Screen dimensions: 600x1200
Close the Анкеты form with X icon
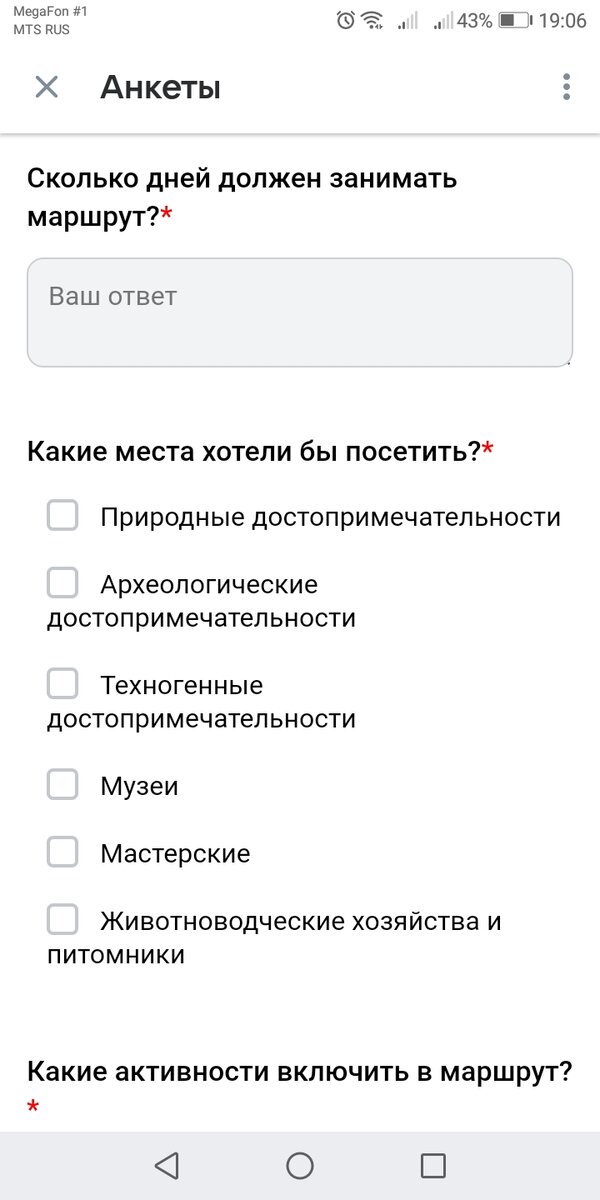tap(46, 87)
